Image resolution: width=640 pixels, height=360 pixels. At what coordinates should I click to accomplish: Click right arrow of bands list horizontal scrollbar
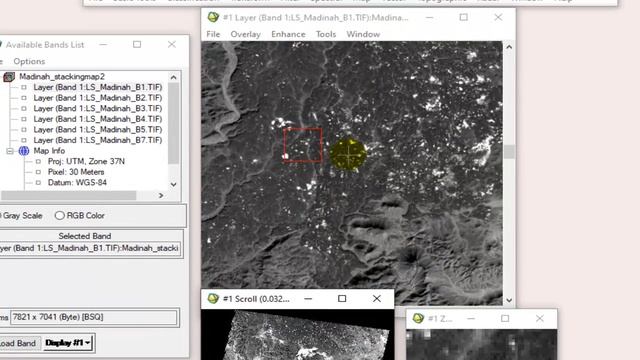click(x=161, y=196)
